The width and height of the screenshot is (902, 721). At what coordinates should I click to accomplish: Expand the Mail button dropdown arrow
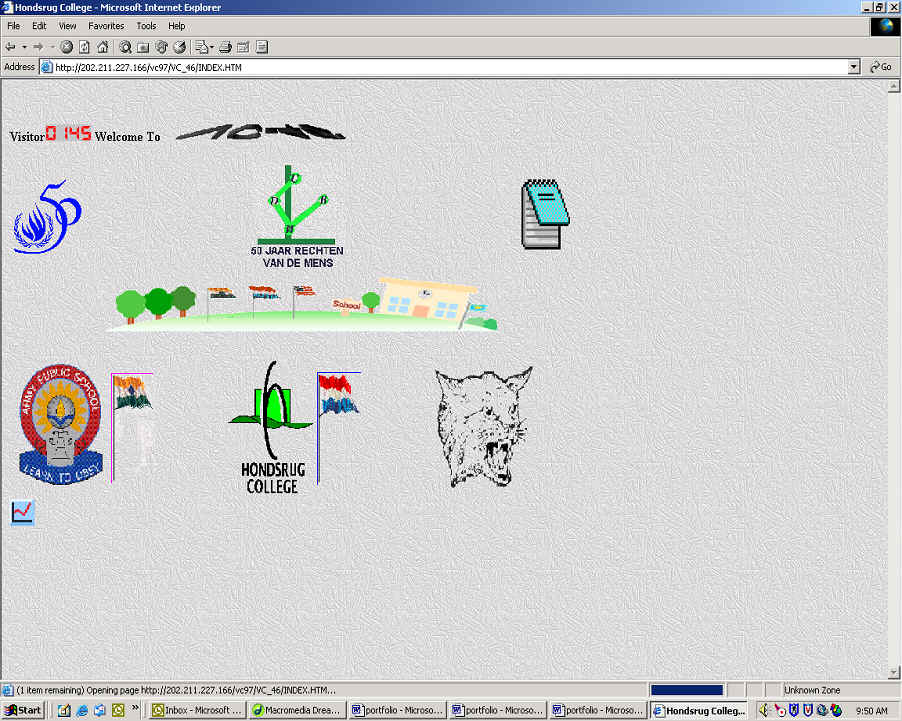[x=212, y=47]
